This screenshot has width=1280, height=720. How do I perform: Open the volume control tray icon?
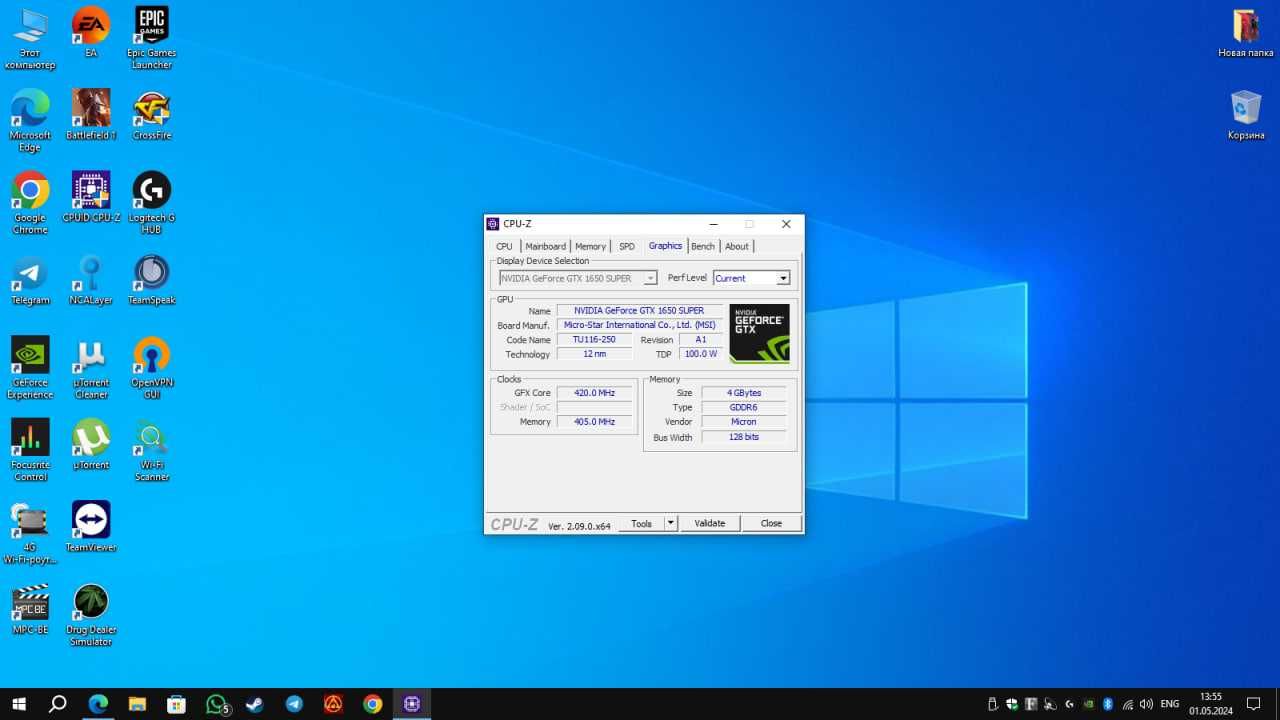coord(1146,704)
